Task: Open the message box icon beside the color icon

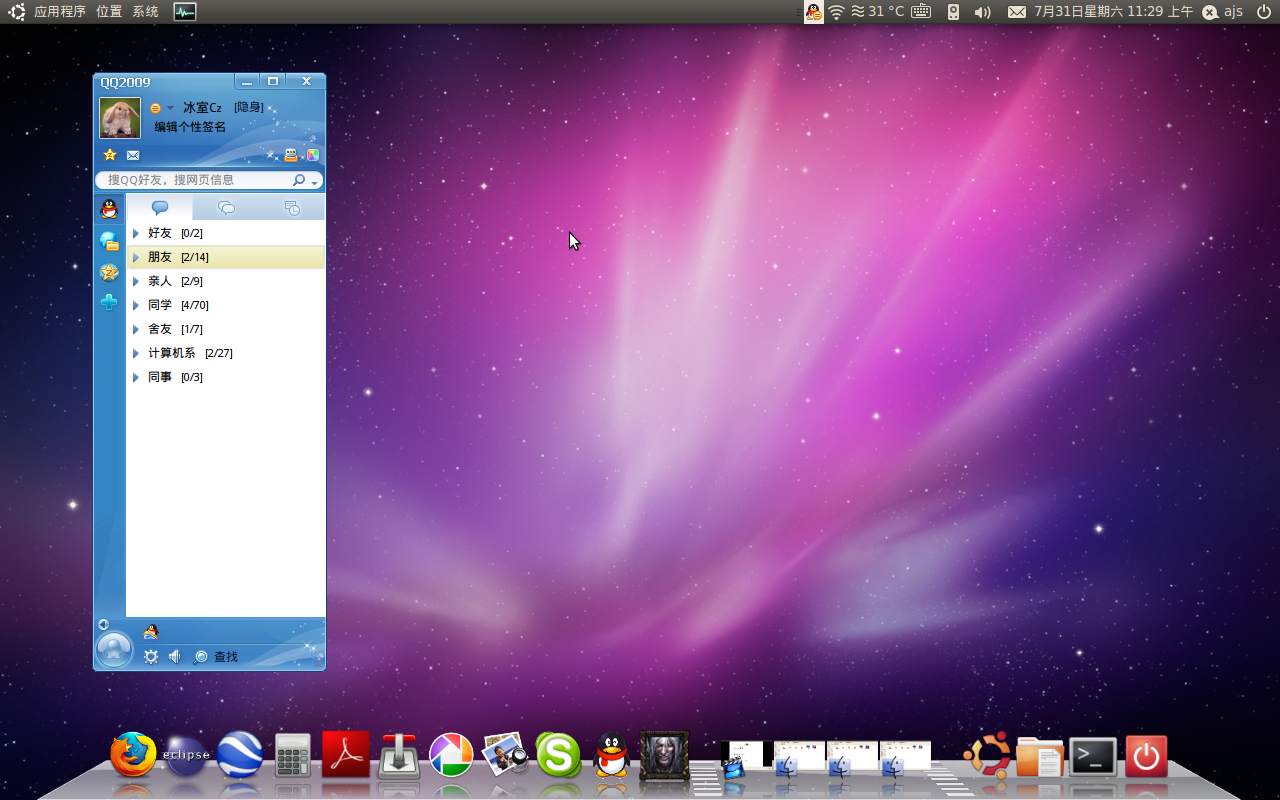Action: (291, 155)
